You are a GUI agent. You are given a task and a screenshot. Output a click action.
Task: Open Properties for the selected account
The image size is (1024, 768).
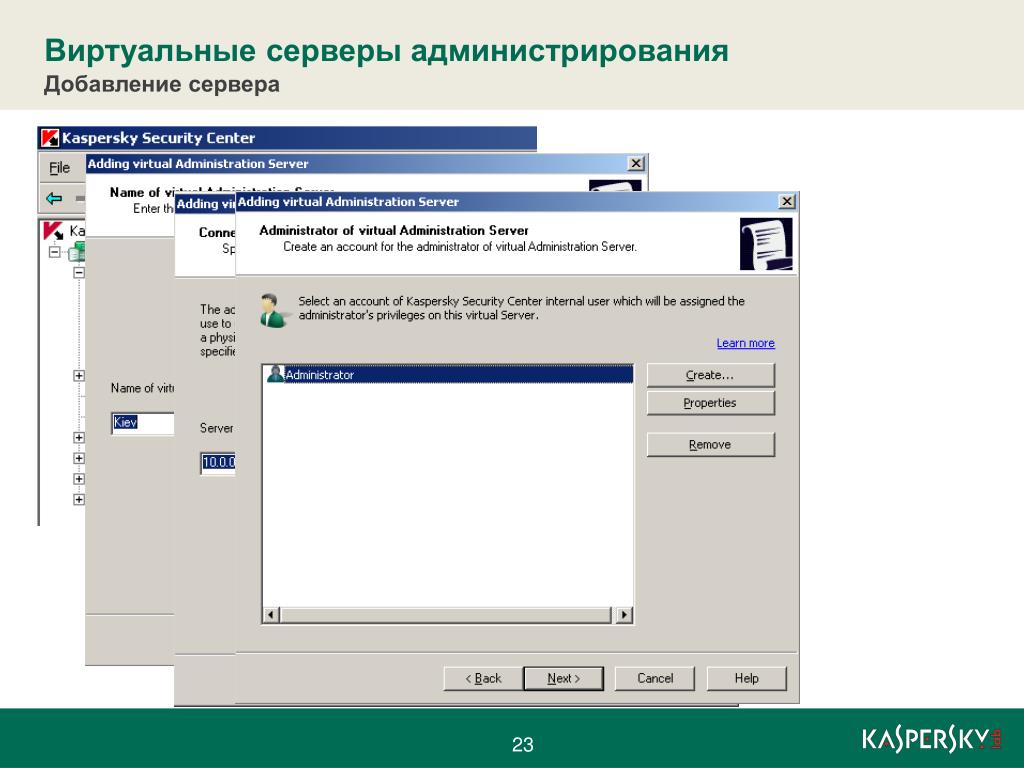pyautogui.click(x=711, y=403)
